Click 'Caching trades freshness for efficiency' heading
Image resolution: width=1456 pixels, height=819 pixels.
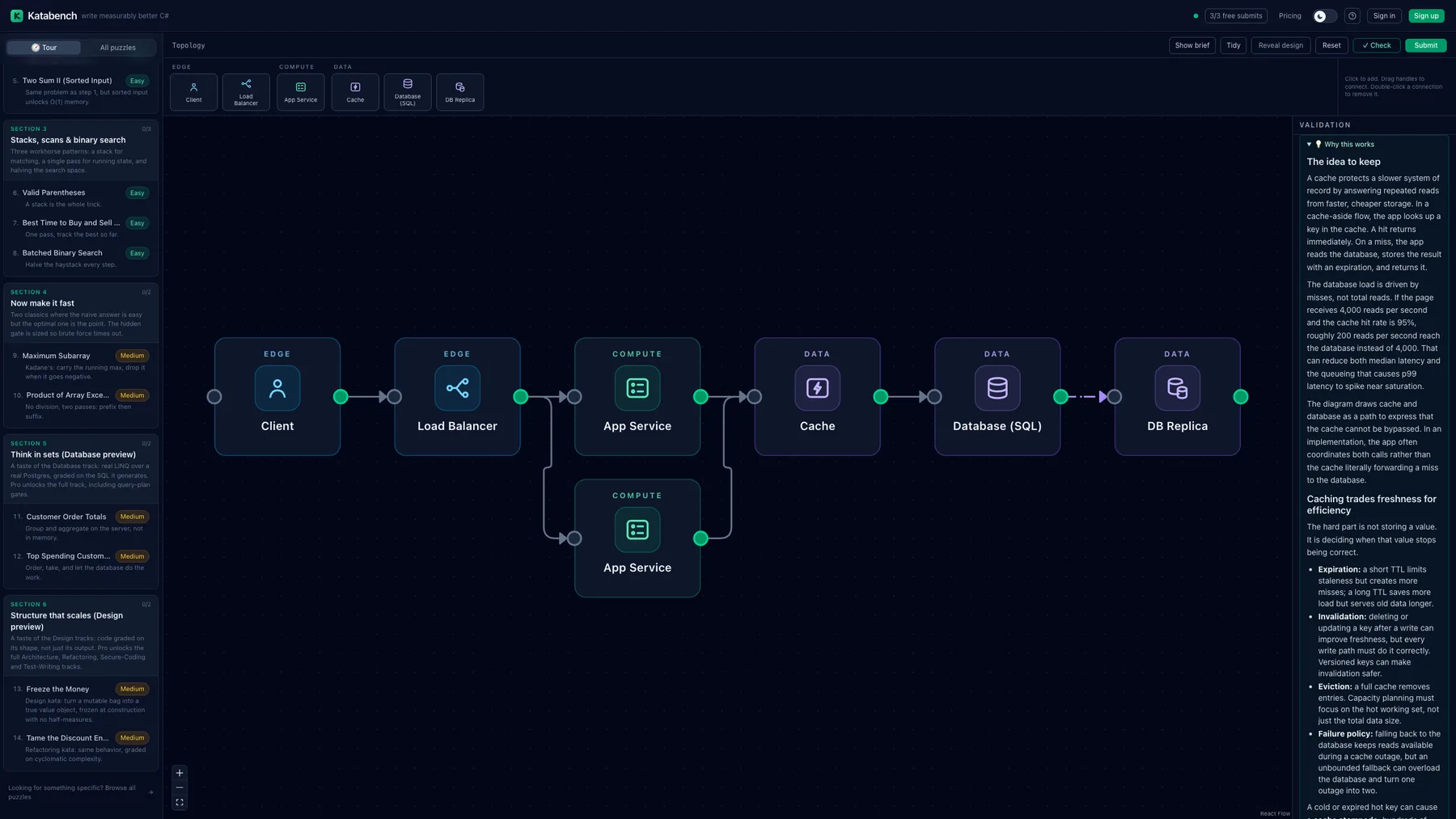click(1372, 504)
